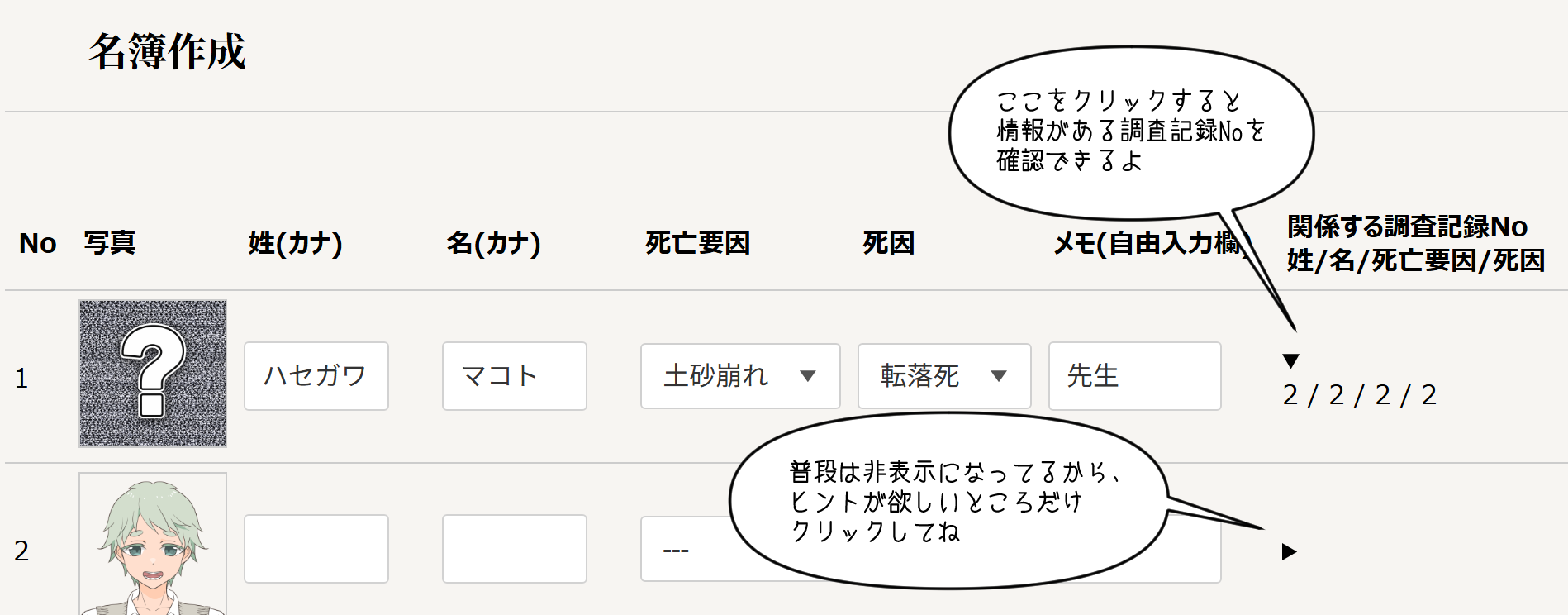This screenshot has height=615, width=1568.
Task: Click the 関係する調査記録No header text
Action: tap(1407, 226)
